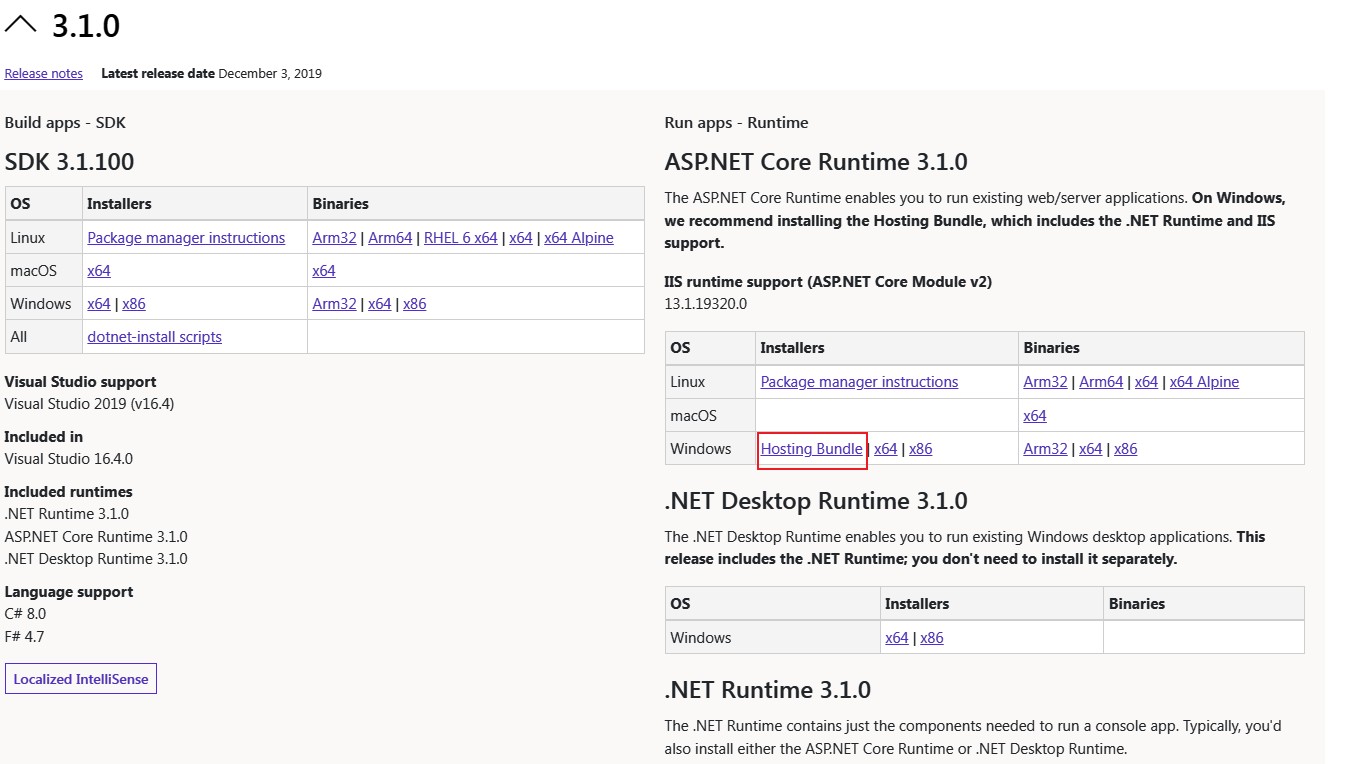The height and width of the screenshot is (764, 1361).
Task: Download the Linux Arm64 ASP.NET Core Runtime binary
Action: coord(1101,382)
